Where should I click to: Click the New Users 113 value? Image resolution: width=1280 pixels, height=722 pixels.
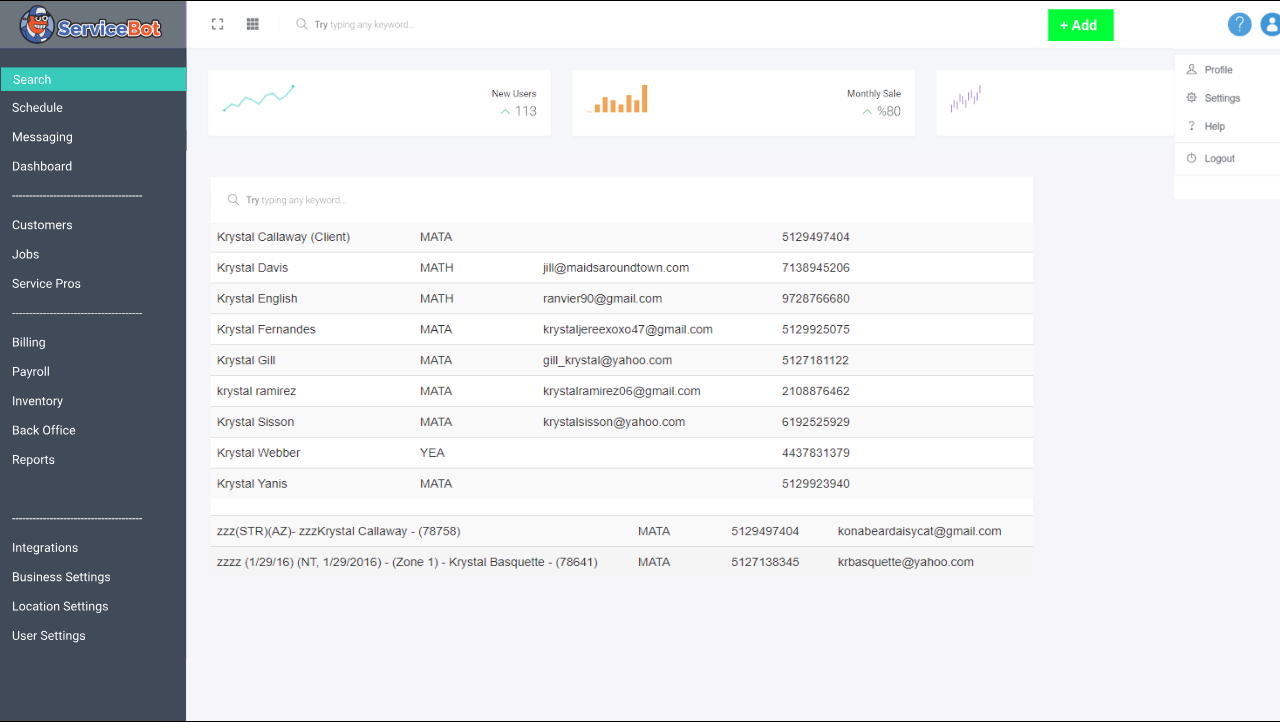[526, 111]
